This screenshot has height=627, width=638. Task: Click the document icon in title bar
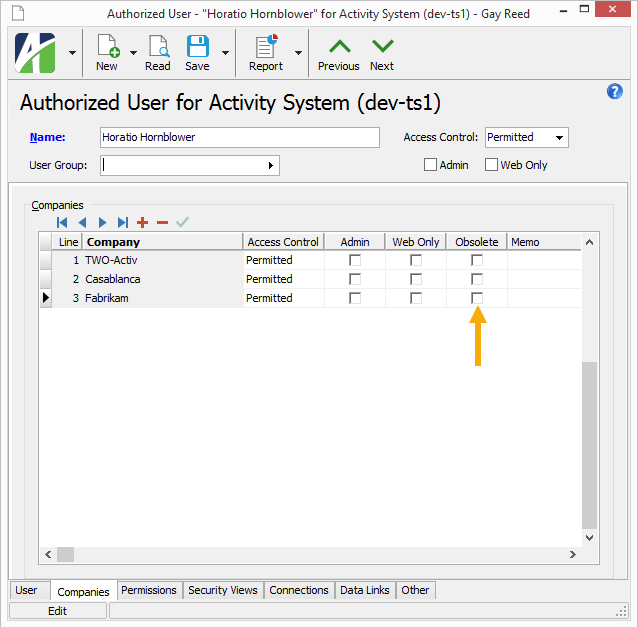tap(18, 13)
